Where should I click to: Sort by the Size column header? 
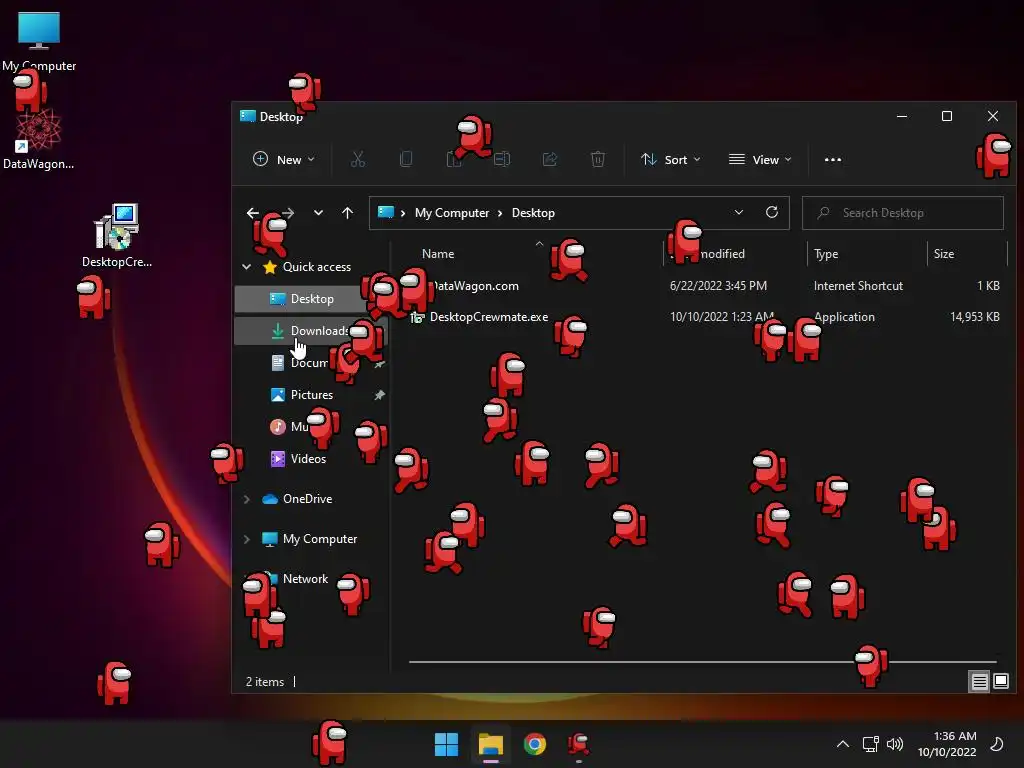coord(944,254)
